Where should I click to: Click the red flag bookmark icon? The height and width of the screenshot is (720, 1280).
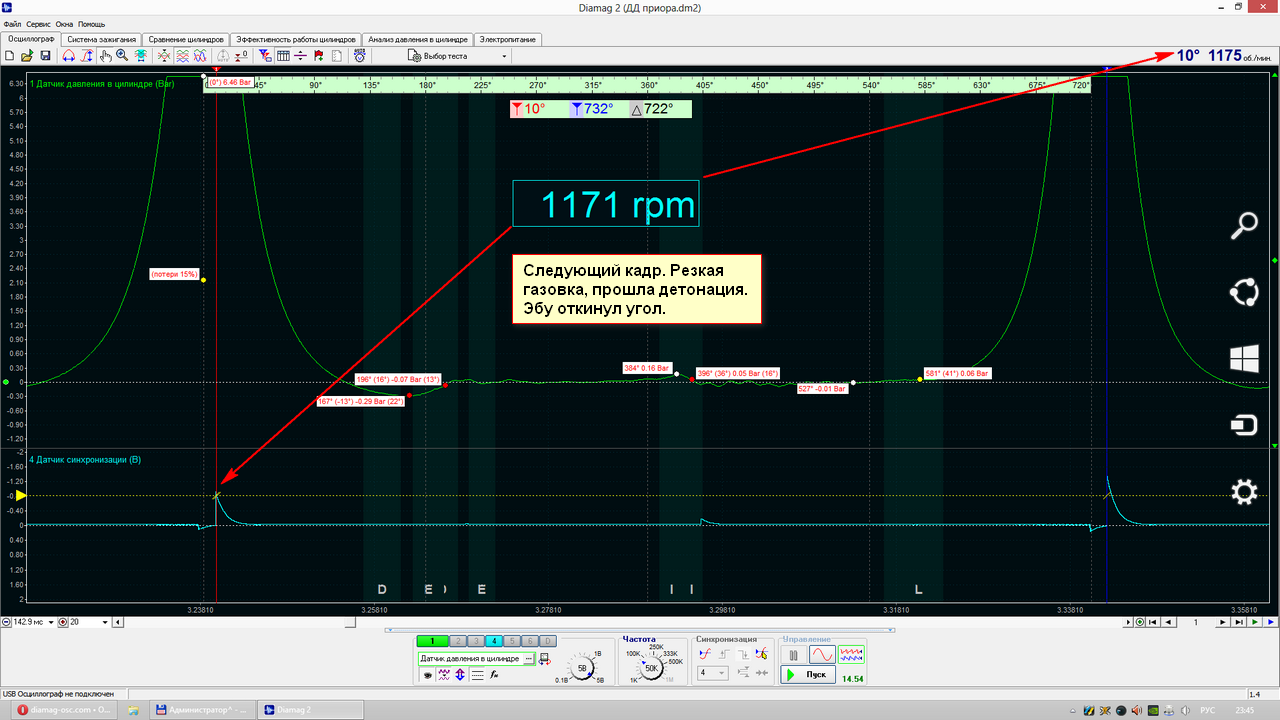point(318,55)
